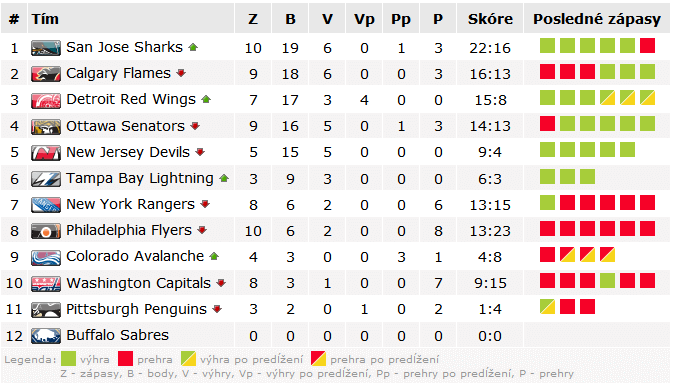This screenshot has width=673, height=383.
Task: Click the Tampa Bay Lightning logo
Action: coord(46,179)
